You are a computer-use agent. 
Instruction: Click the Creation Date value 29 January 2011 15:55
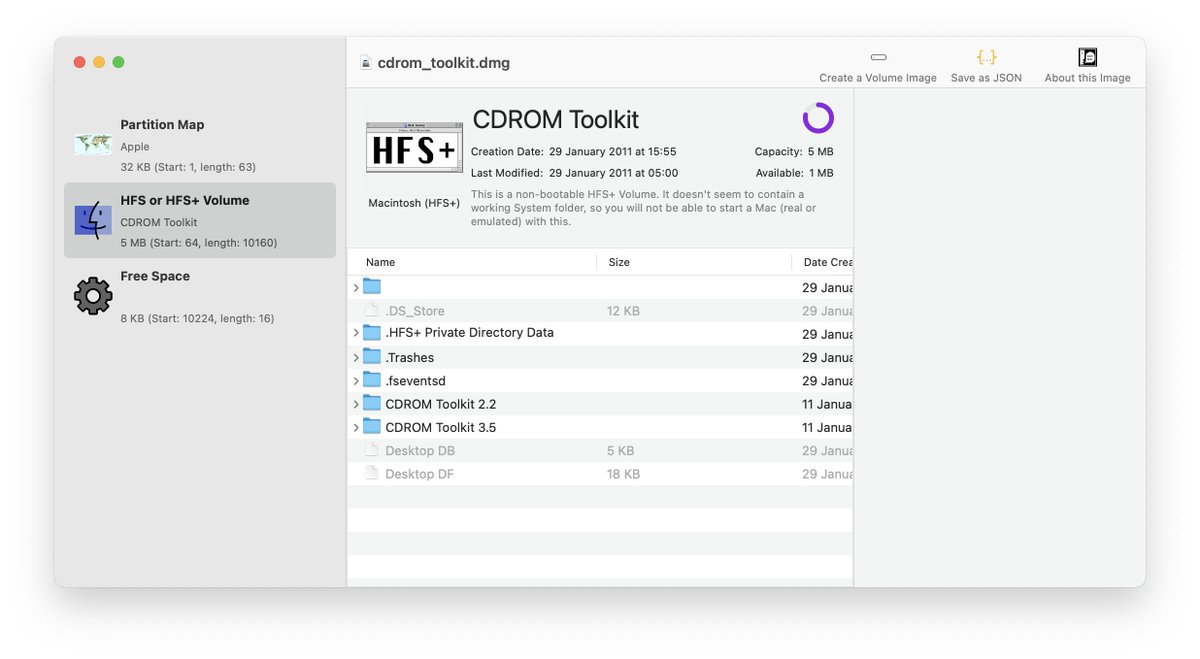[613, 152]
